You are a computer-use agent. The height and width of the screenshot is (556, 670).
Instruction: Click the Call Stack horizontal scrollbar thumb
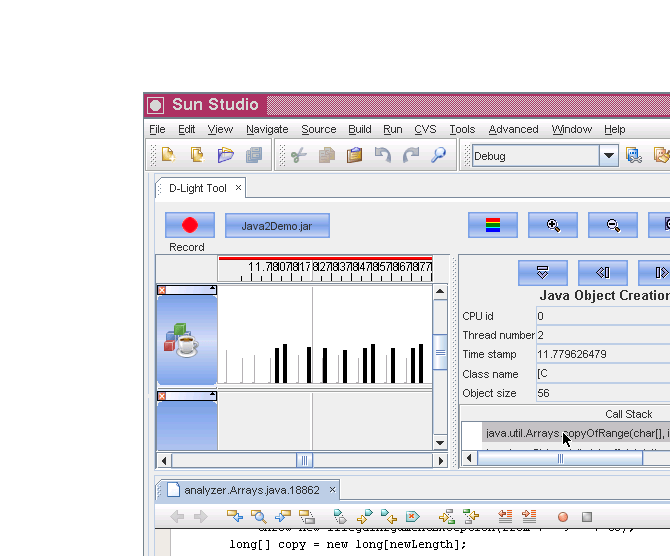pos(560,458)
